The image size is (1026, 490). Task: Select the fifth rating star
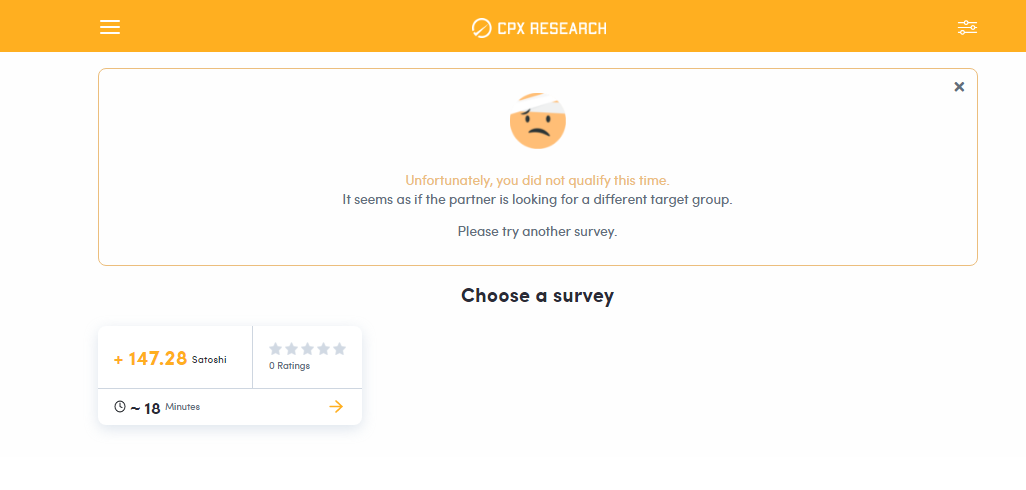pyautogui.click(x=339, y=349)
